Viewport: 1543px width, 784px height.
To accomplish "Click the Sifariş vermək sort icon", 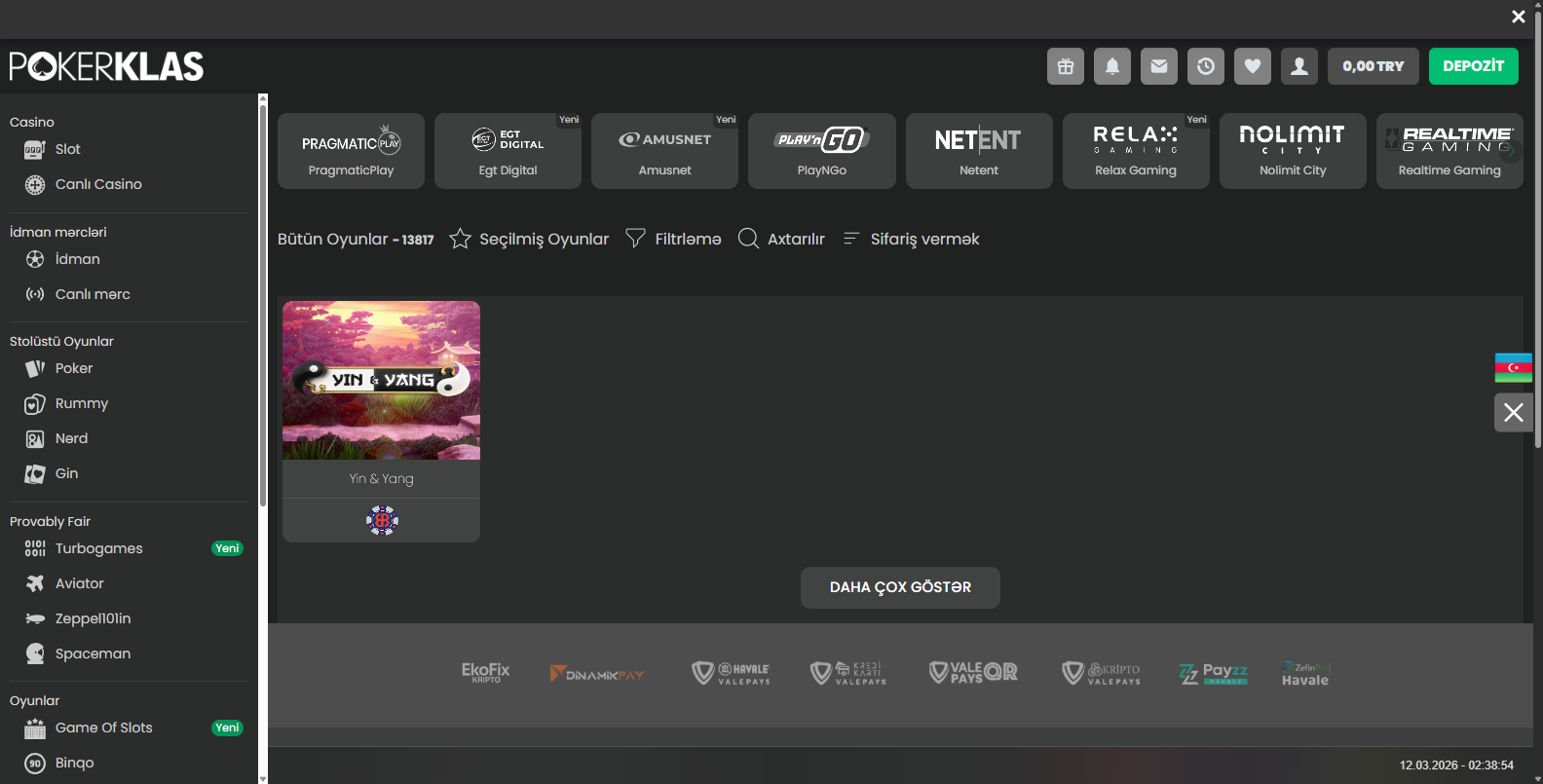I will [x=850, y=239].
